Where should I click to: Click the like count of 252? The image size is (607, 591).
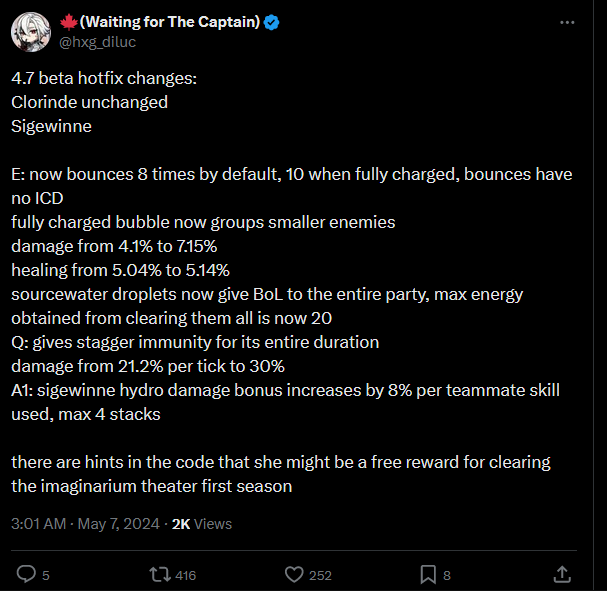click(320, 575)
